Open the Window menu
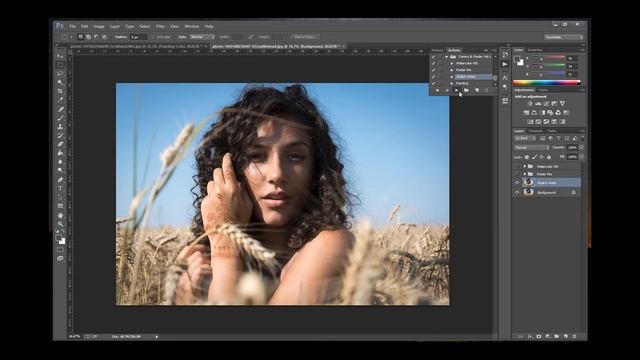The image size is (640, 360). pyautogui.click(x=192, y=26)
